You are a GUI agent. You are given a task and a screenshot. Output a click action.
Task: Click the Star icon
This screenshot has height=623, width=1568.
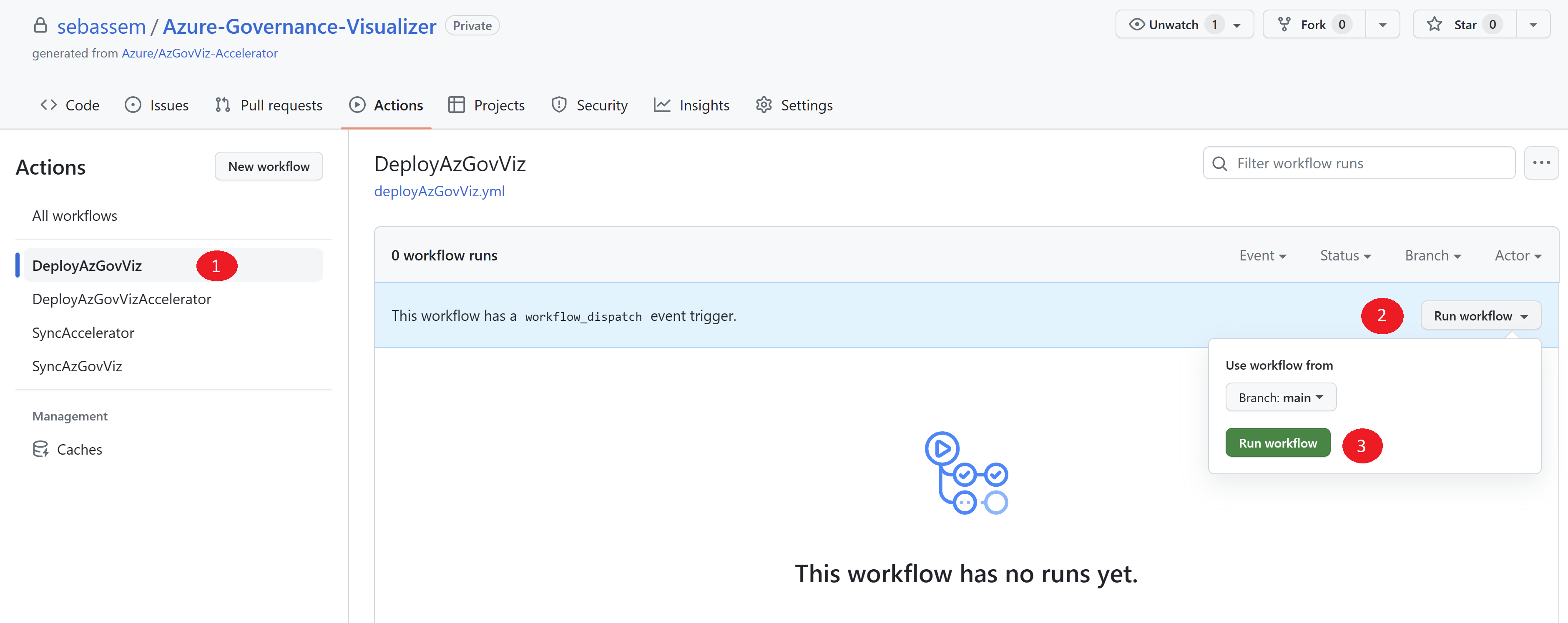tap(1434, 24)
